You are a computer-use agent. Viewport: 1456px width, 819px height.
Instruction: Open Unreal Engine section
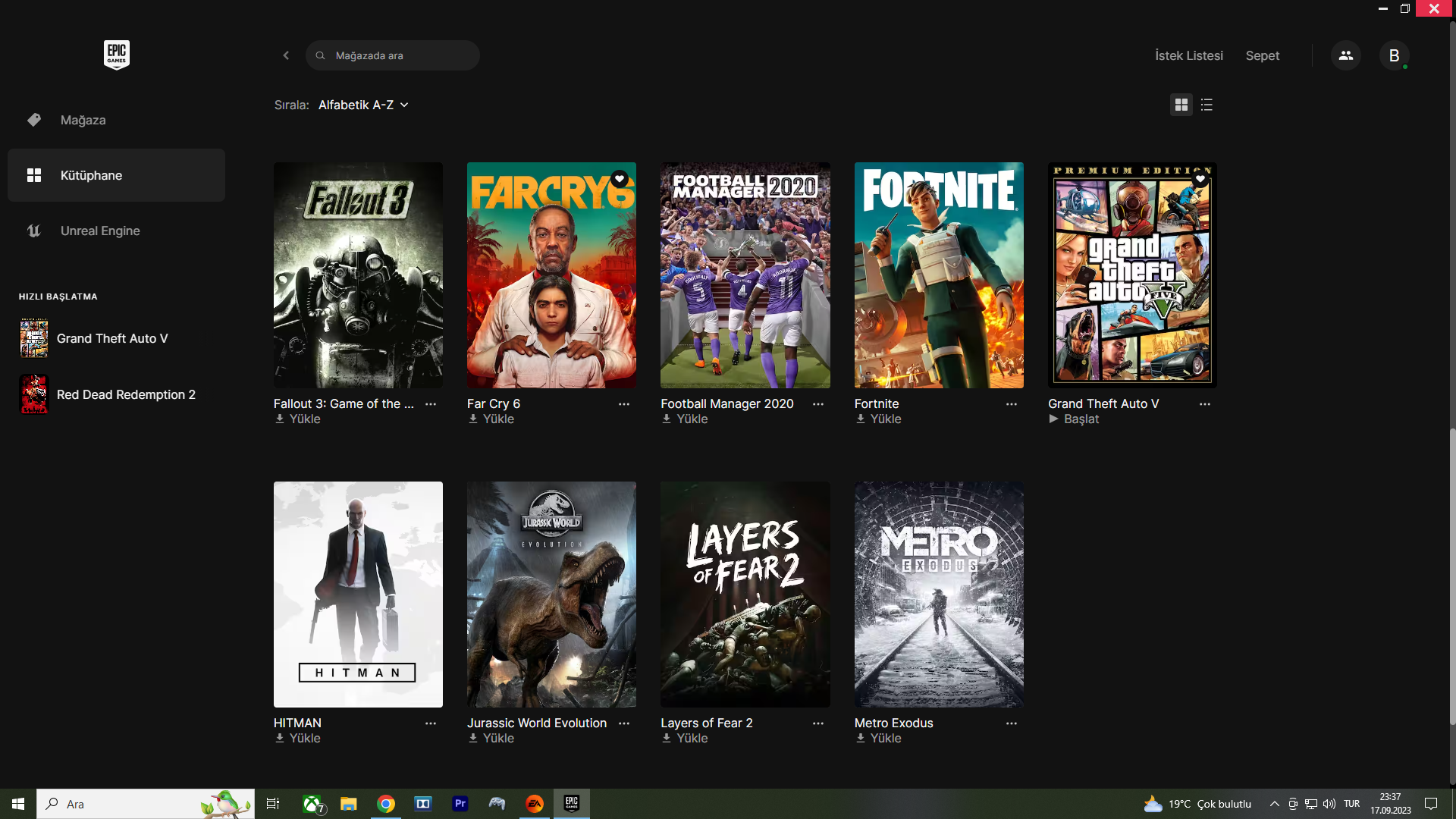116,231
